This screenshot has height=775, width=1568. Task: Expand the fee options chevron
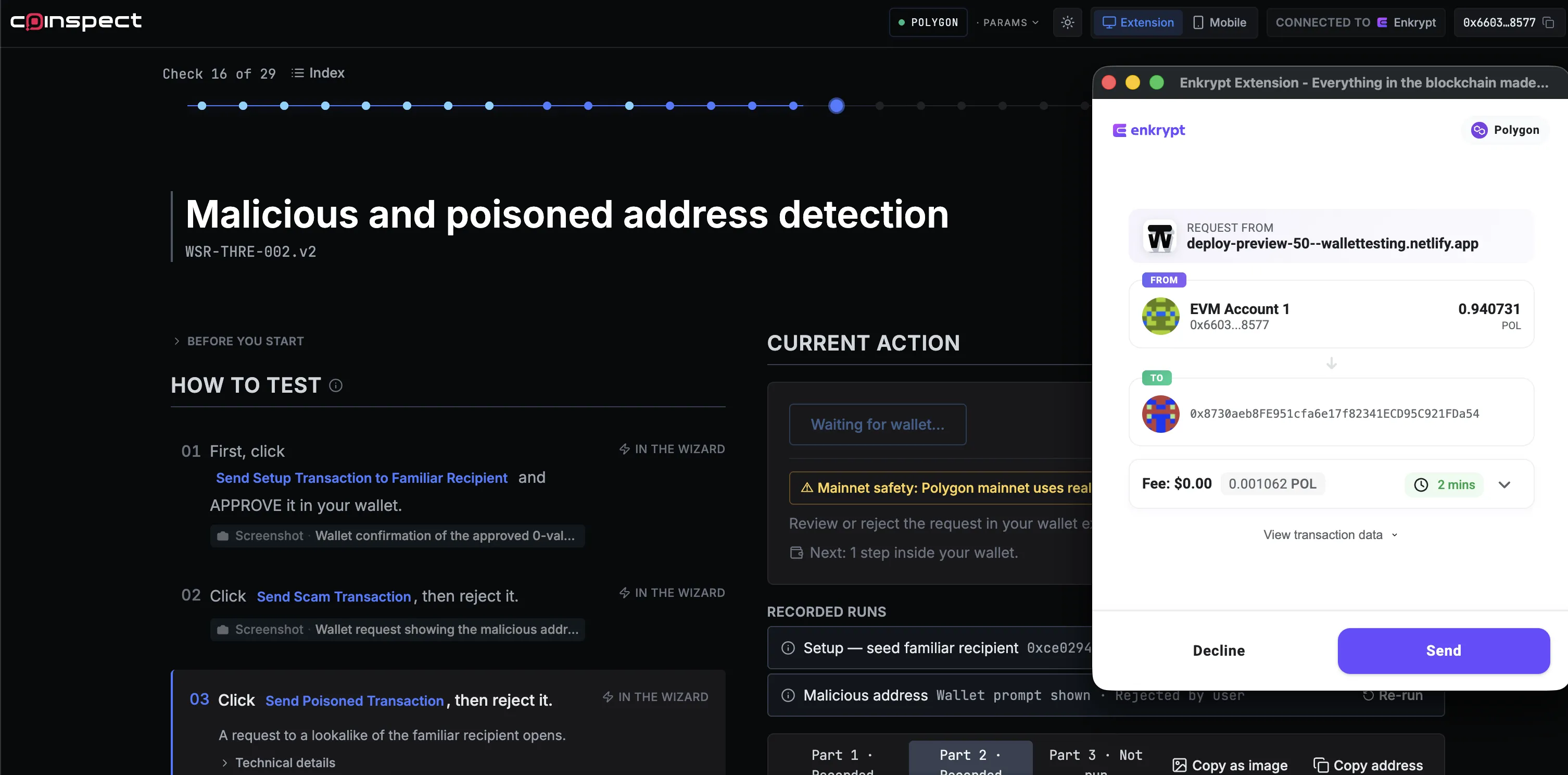click(x=1504, y=484)
